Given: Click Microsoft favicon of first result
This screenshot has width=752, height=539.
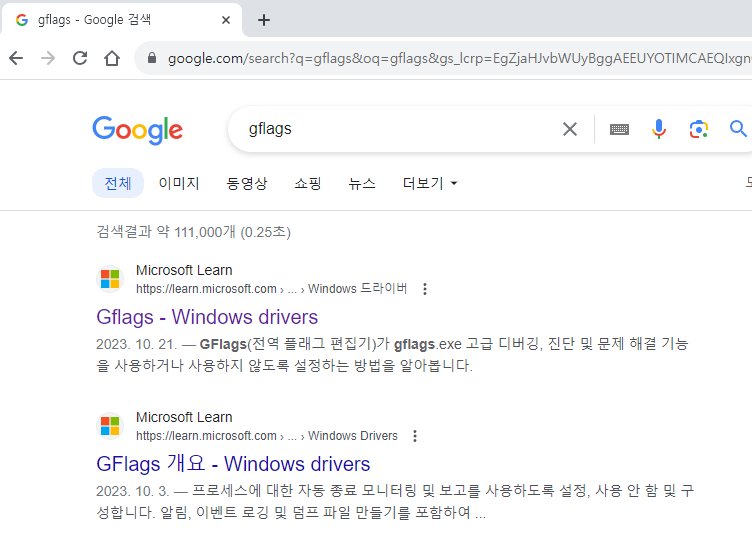Looking at the screenshot, I should point(110,279).
